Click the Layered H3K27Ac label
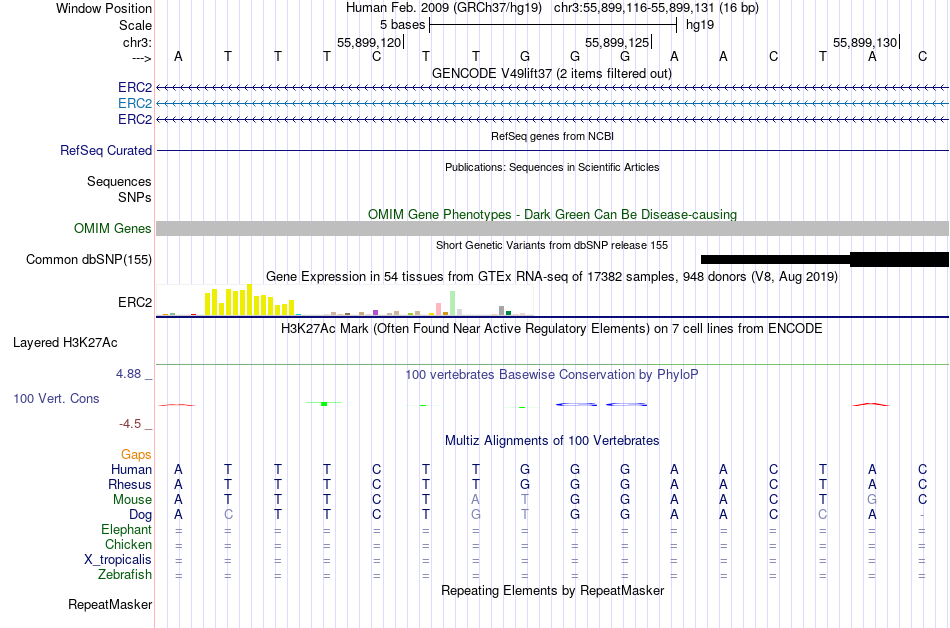The height and width of the screenshot is (628, 950). click(x=65, y=343)
